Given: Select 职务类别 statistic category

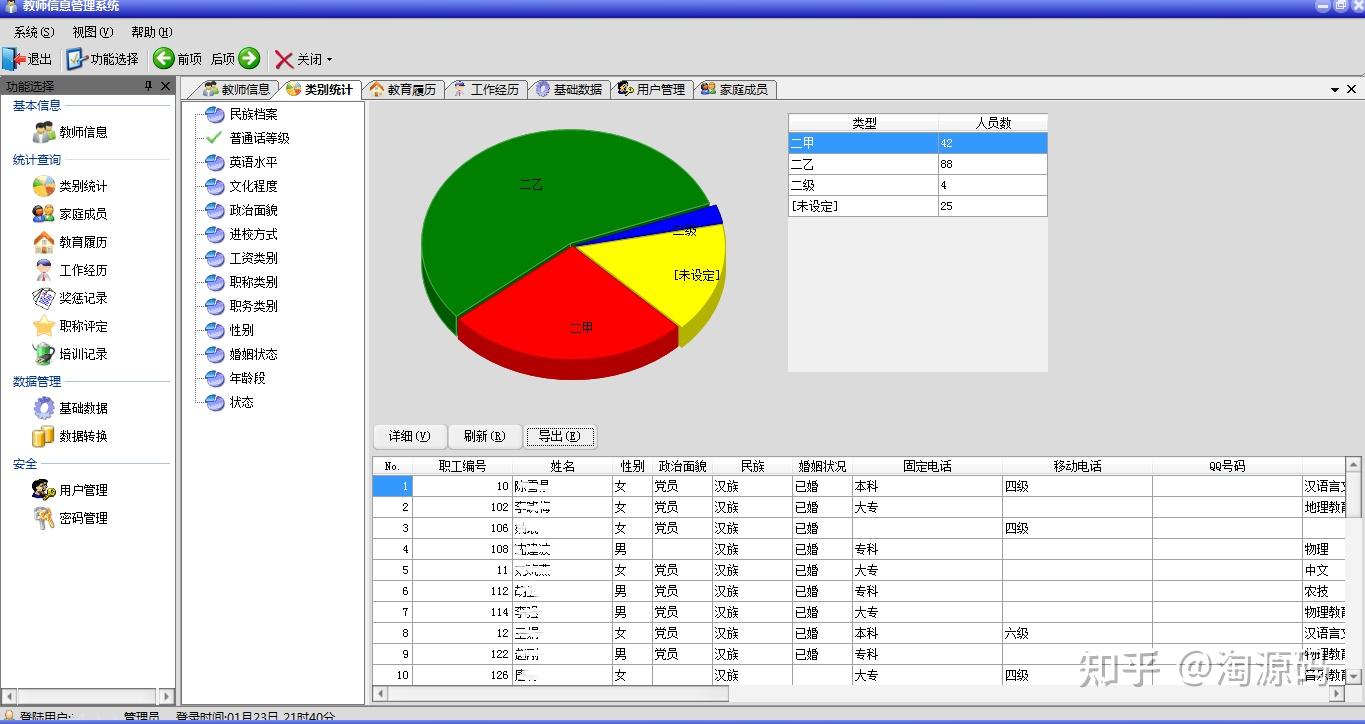Looking at the screenshot, I should [x=253, y=306].
